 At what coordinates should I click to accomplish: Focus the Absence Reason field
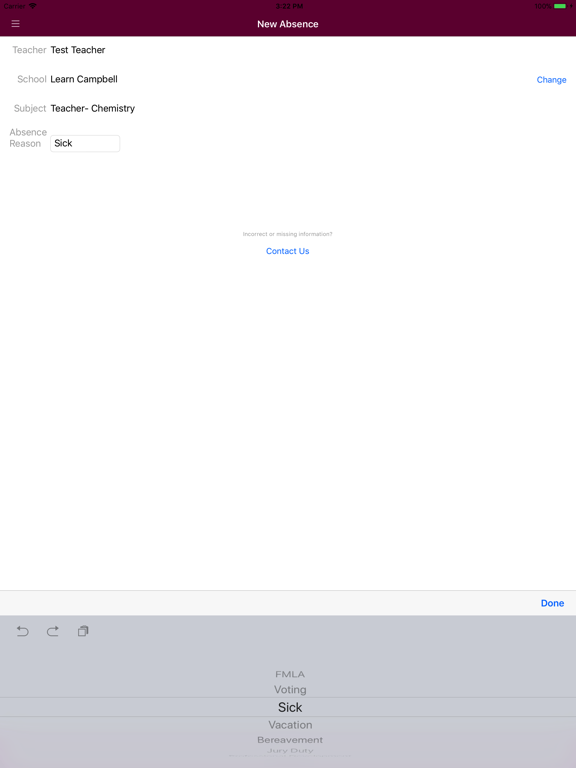pos(85,143)
